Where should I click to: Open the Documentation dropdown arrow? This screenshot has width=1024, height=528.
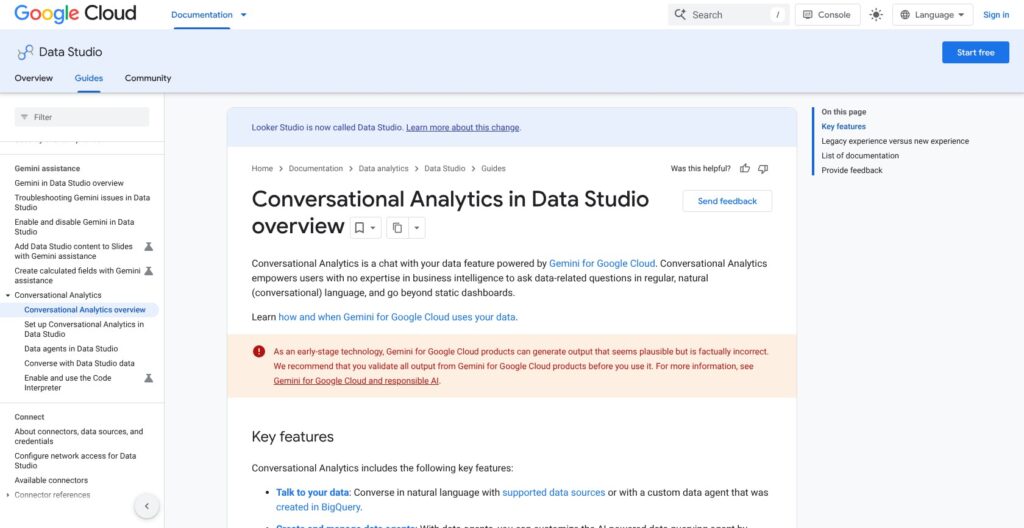tap(244, 14)
